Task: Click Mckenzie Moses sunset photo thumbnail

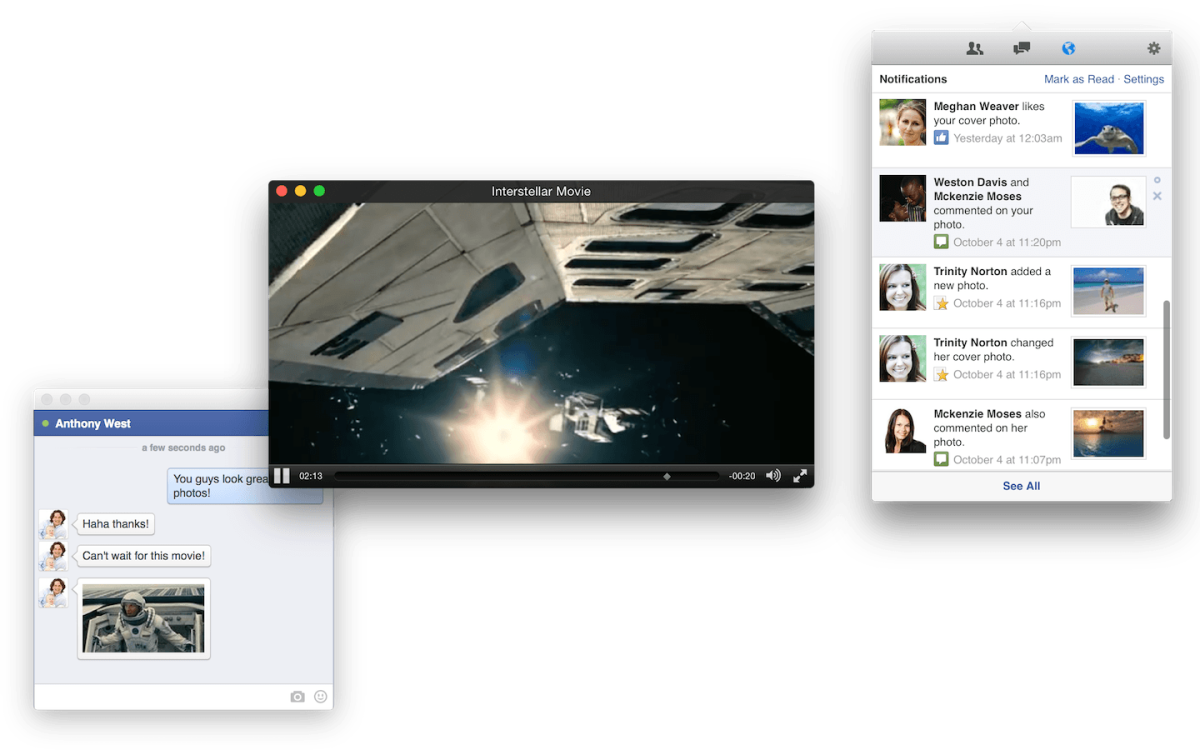Action: coord(1108,434)
